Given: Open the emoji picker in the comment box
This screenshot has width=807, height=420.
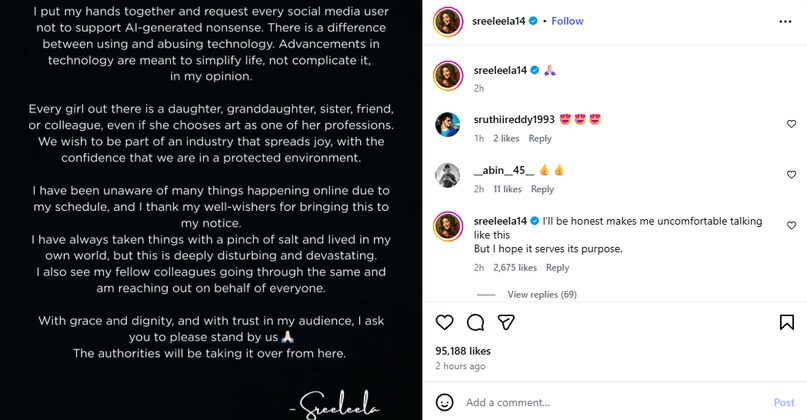Looking at the screenshot, I should click(x=445, y=402).
